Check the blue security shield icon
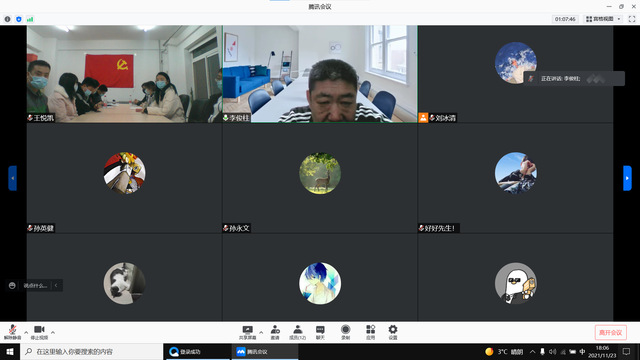 pos(19,19)
